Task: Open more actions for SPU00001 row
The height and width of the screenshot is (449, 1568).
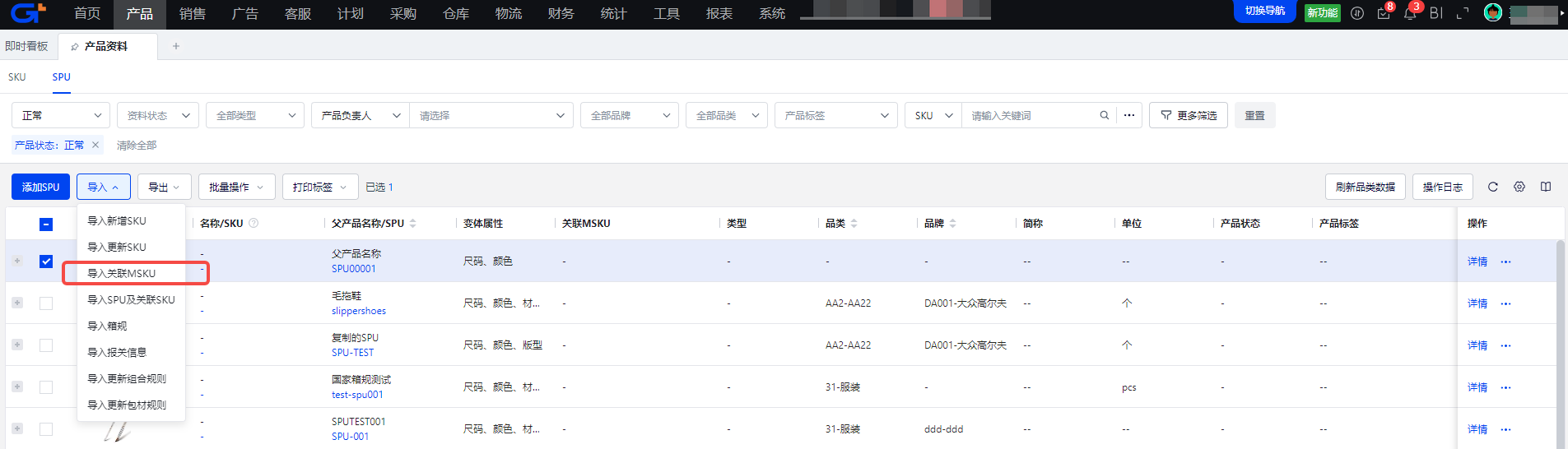Action: 1505,262
